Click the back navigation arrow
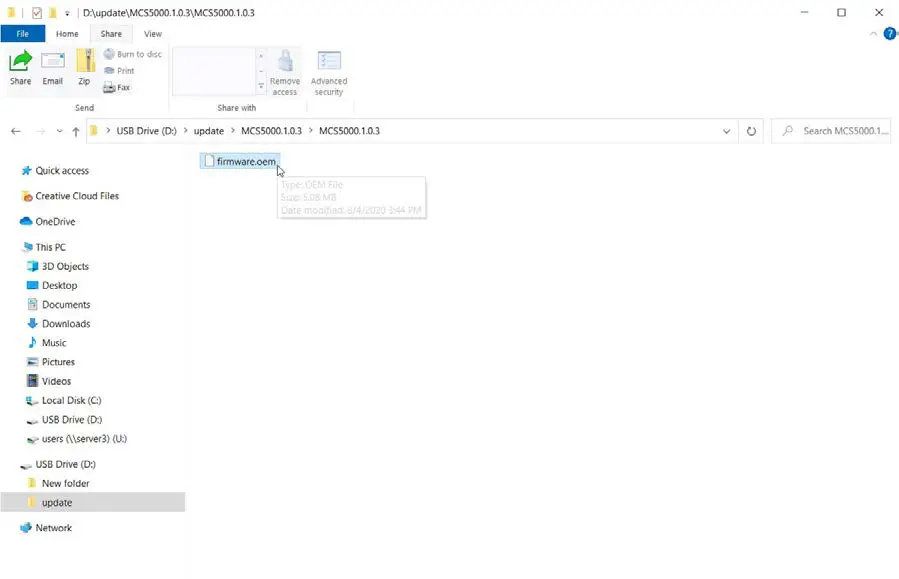The height and width of the screenshot is (579, 899). 15,131
